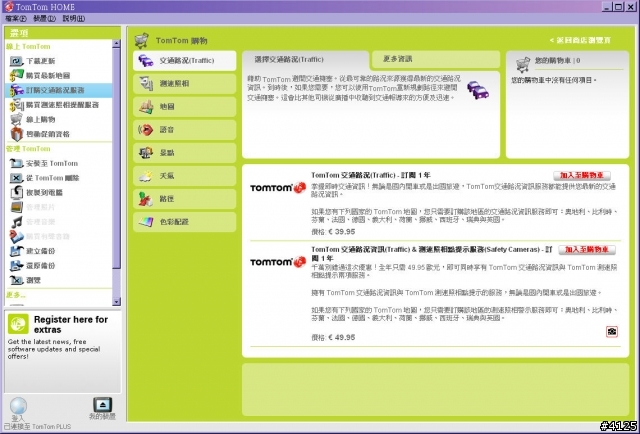Image resolution: width=640 pixels, height=434 pixels.
Task: Open the 景點 points of interest category
Action: [184, 153]
